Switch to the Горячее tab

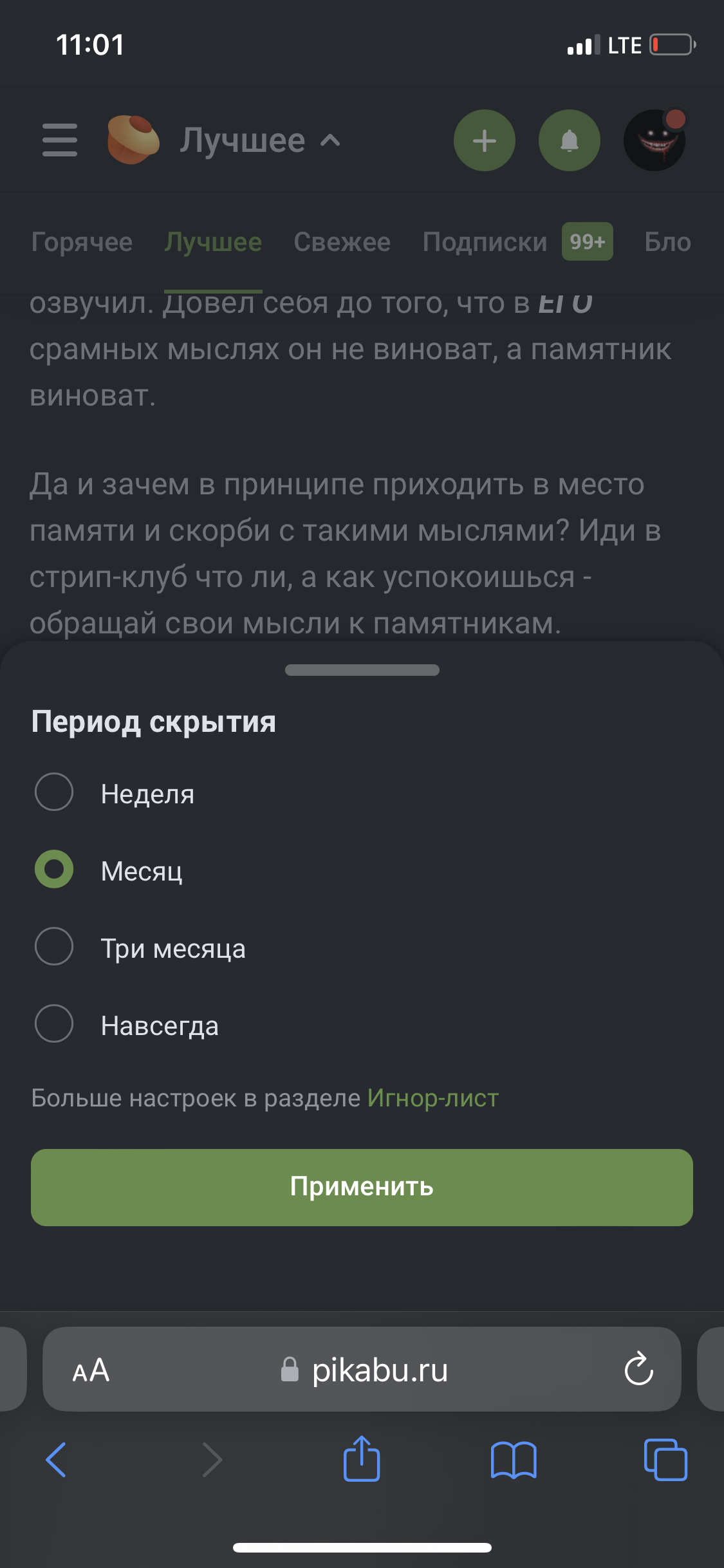82,242
